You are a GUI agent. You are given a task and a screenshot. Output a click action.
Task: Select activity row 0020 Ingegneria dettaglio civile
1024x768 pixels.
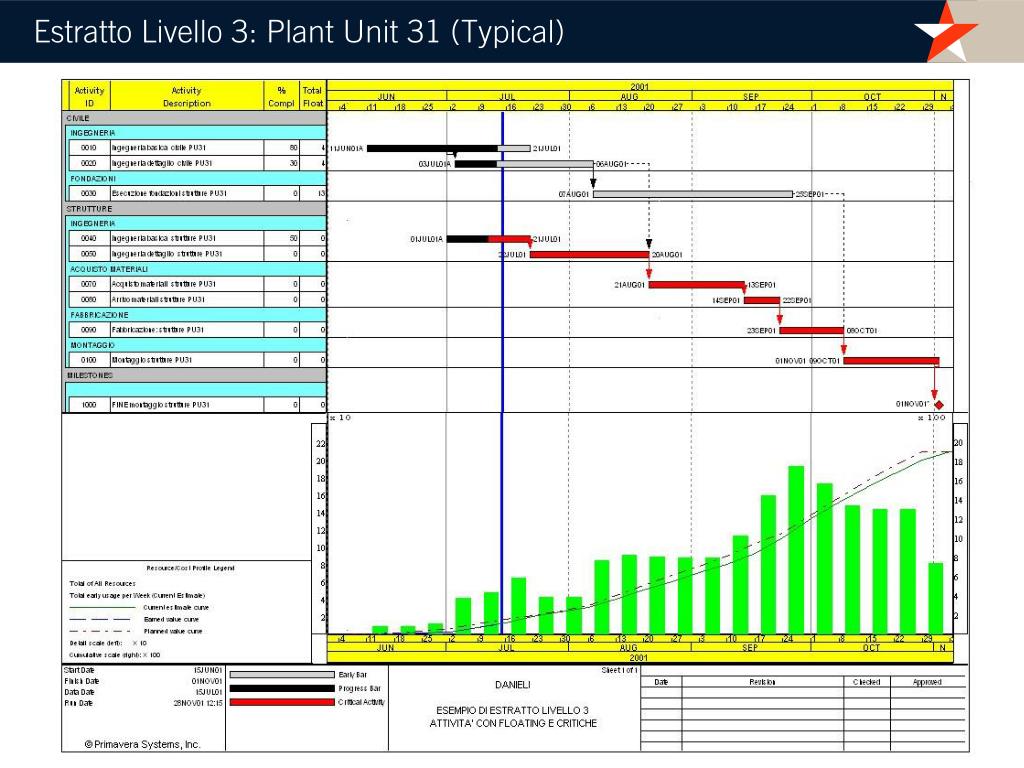coord(197,163)
